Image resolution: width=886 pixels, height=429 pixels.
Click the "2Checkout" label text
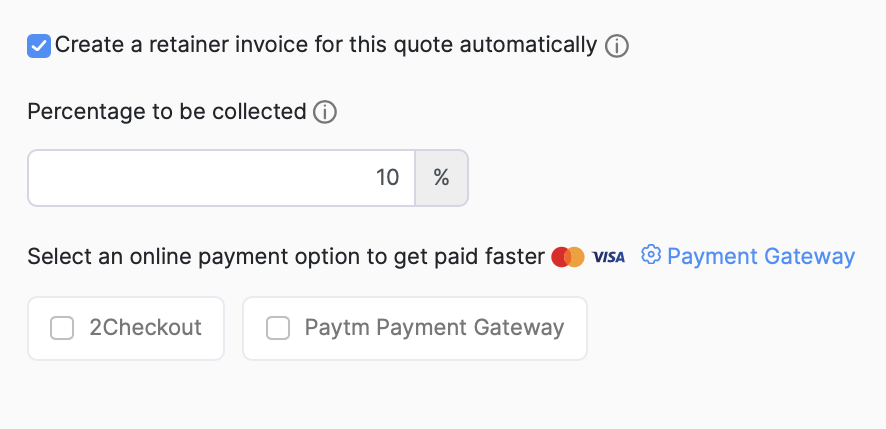click(145, 328)
